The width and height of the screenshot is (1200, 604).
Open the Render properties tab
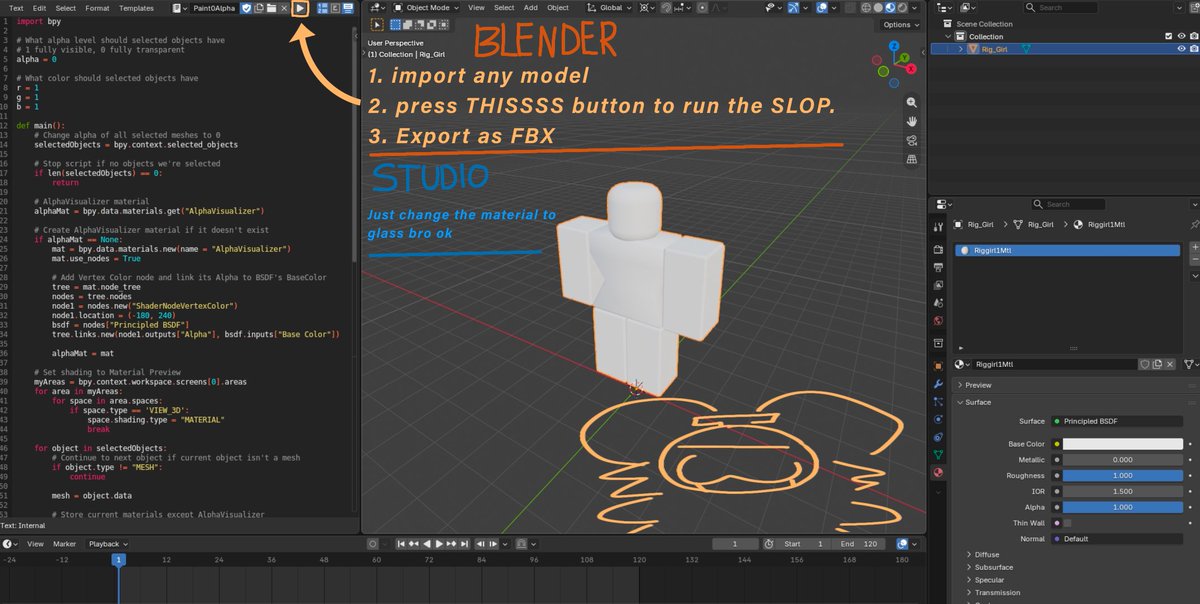[x=938, y=249]
